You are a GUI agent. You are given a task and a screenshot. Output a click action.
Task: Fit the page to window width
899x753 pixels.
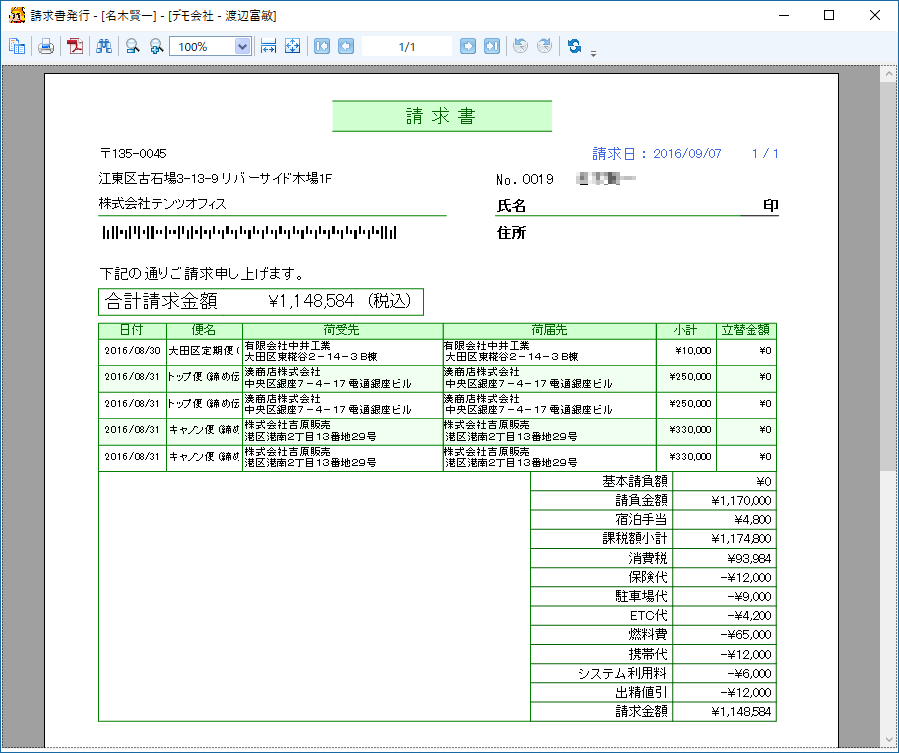(x=268, y=46)
